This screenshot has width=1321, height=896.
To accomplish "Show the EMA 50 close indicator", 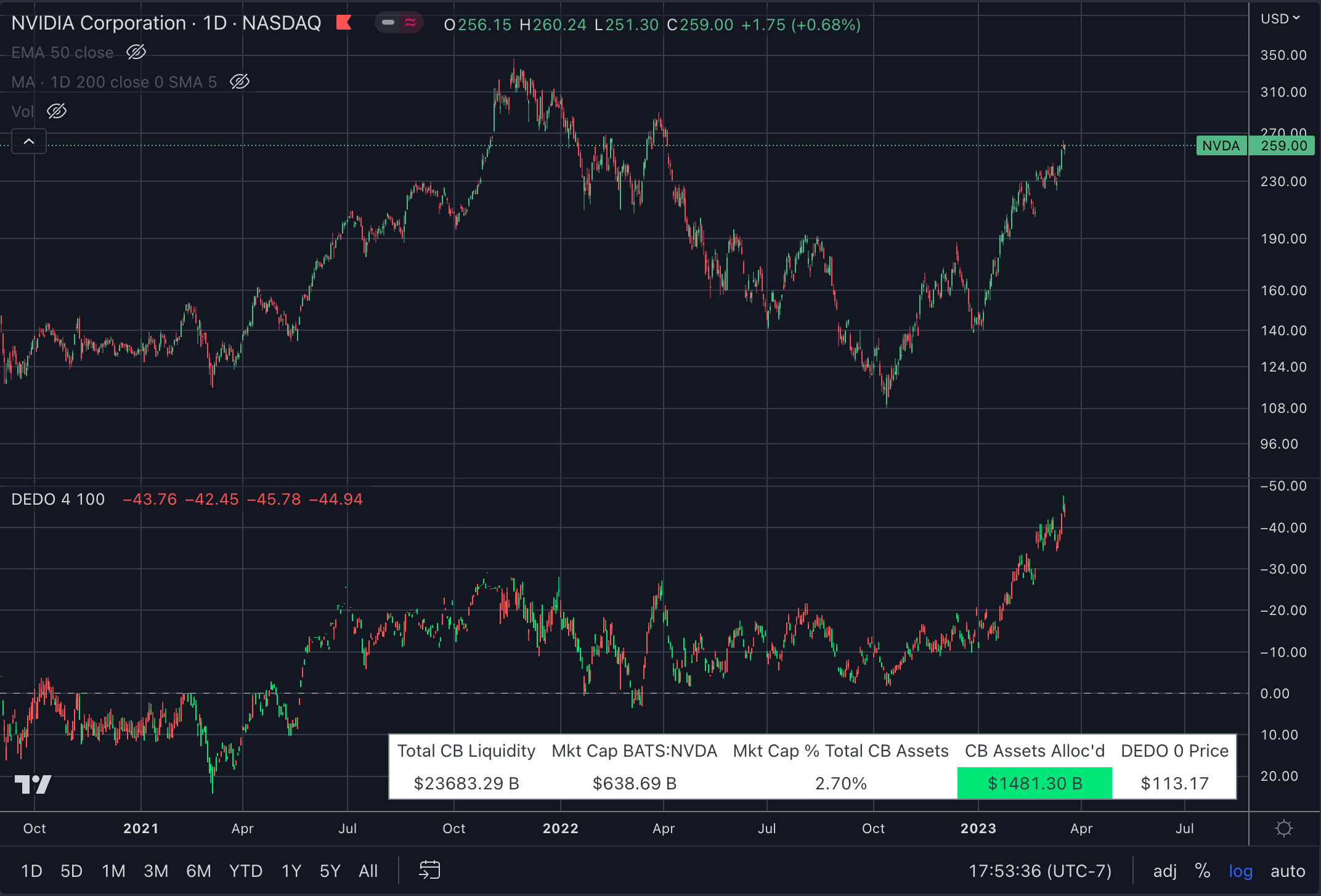I will [x=136, y=52].
